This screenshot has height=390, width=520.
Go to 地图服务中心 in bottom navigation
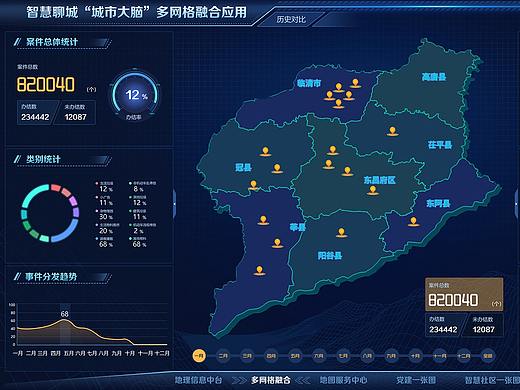click(x=343, y=380)
